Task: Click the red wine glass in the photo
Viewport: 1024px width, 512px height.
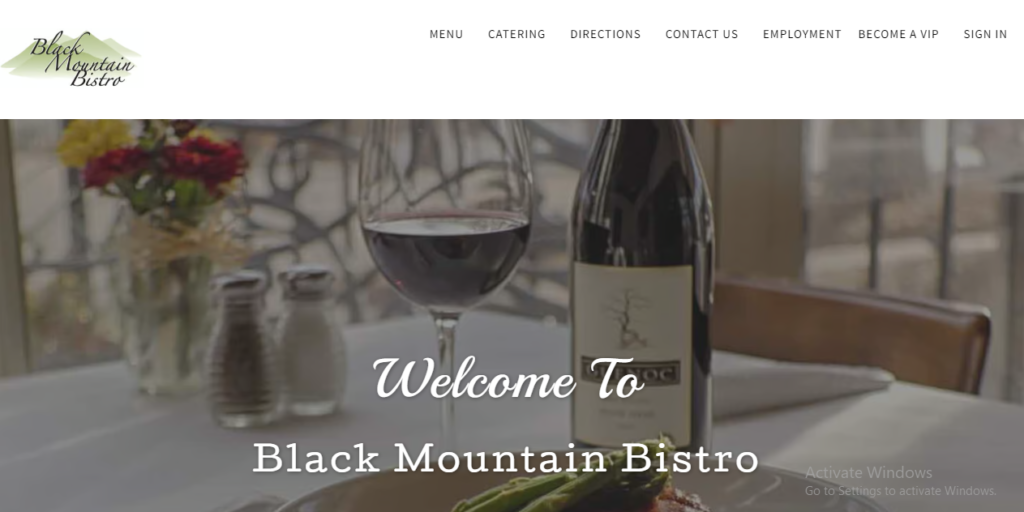Action: 446,274
